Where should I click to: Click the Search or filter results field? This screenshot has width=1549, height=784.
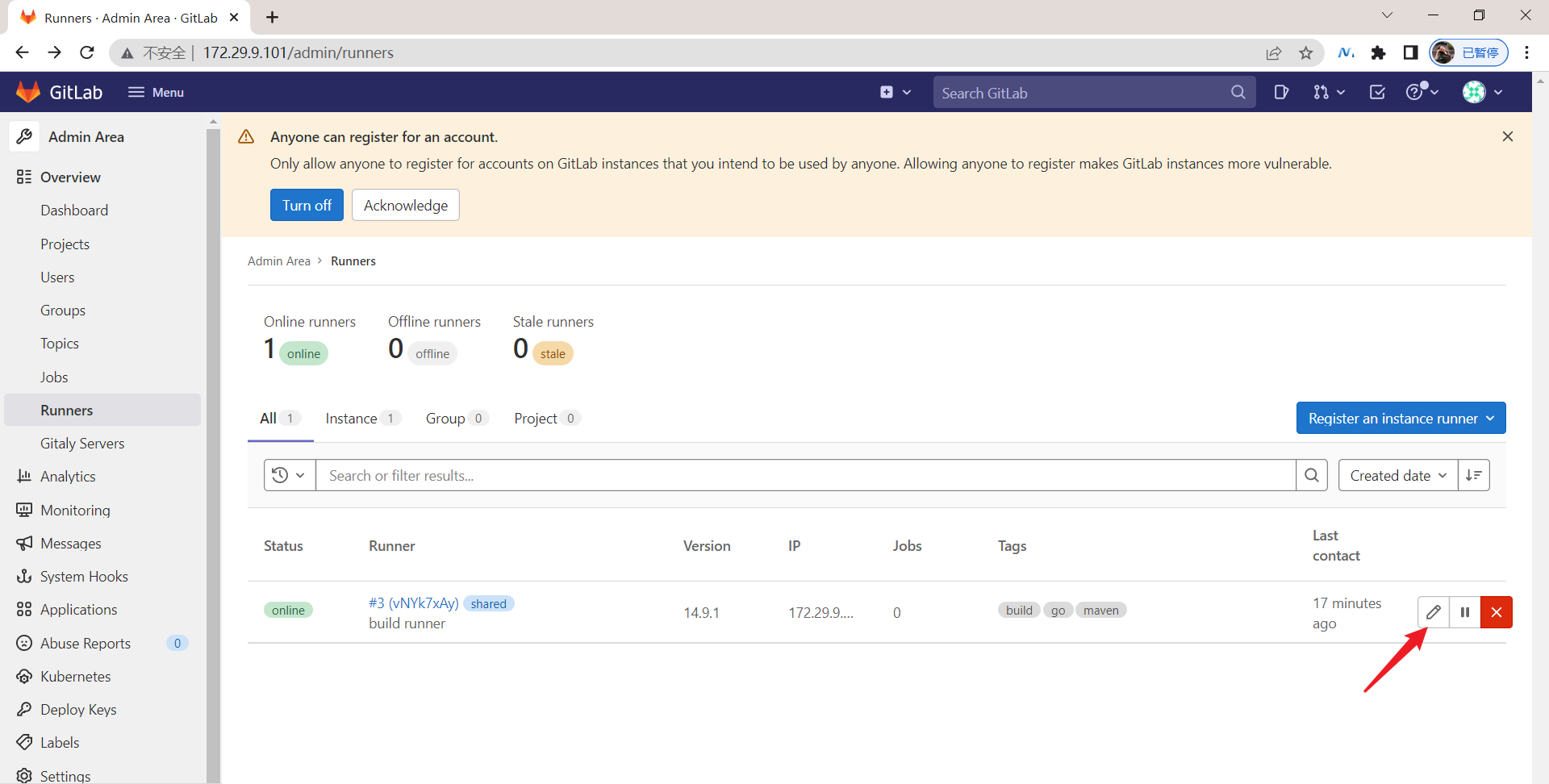pyautogui.click(x=805, y=475)
